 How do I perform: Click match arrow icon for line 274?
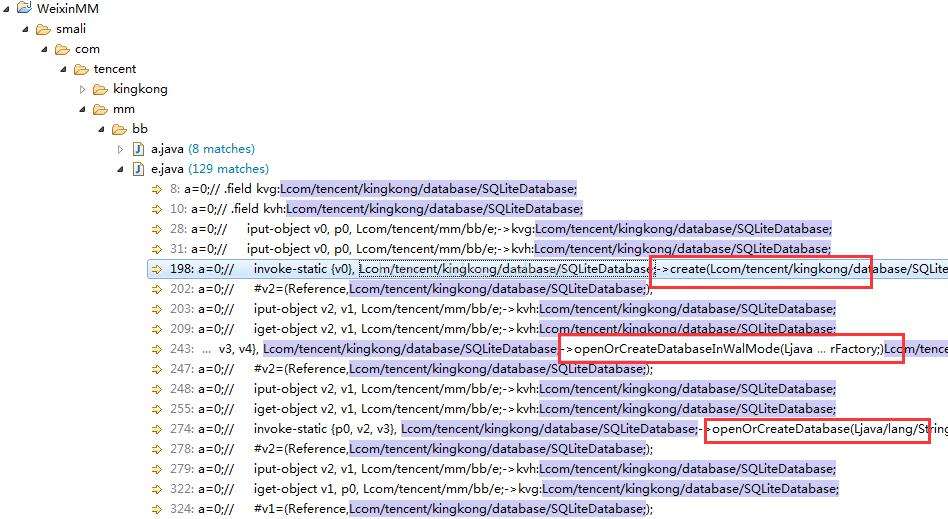[157, 429]
